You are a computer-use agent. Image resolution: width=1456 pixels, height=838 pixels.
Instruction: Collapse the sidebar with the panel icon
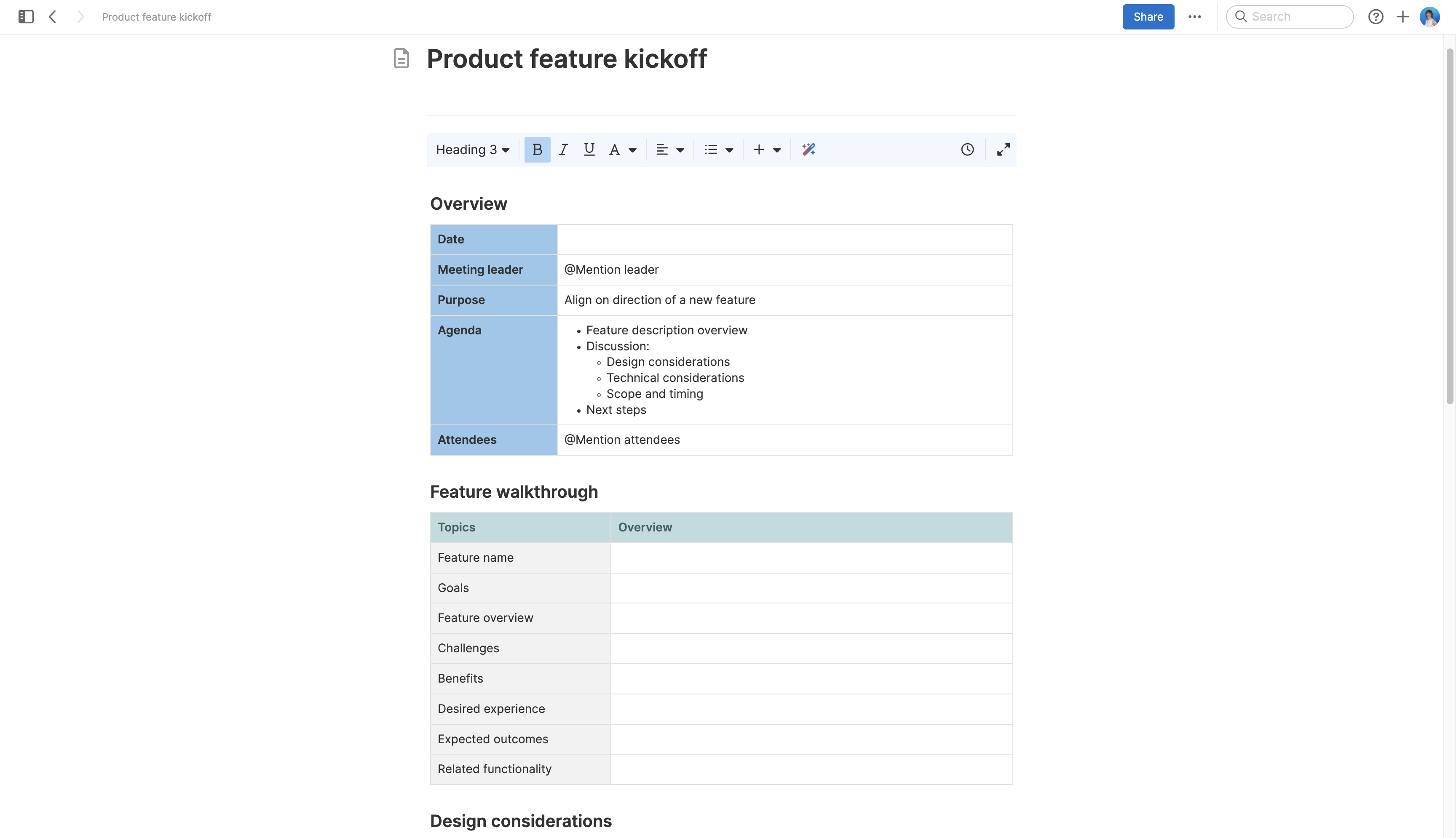coord(25,17)
